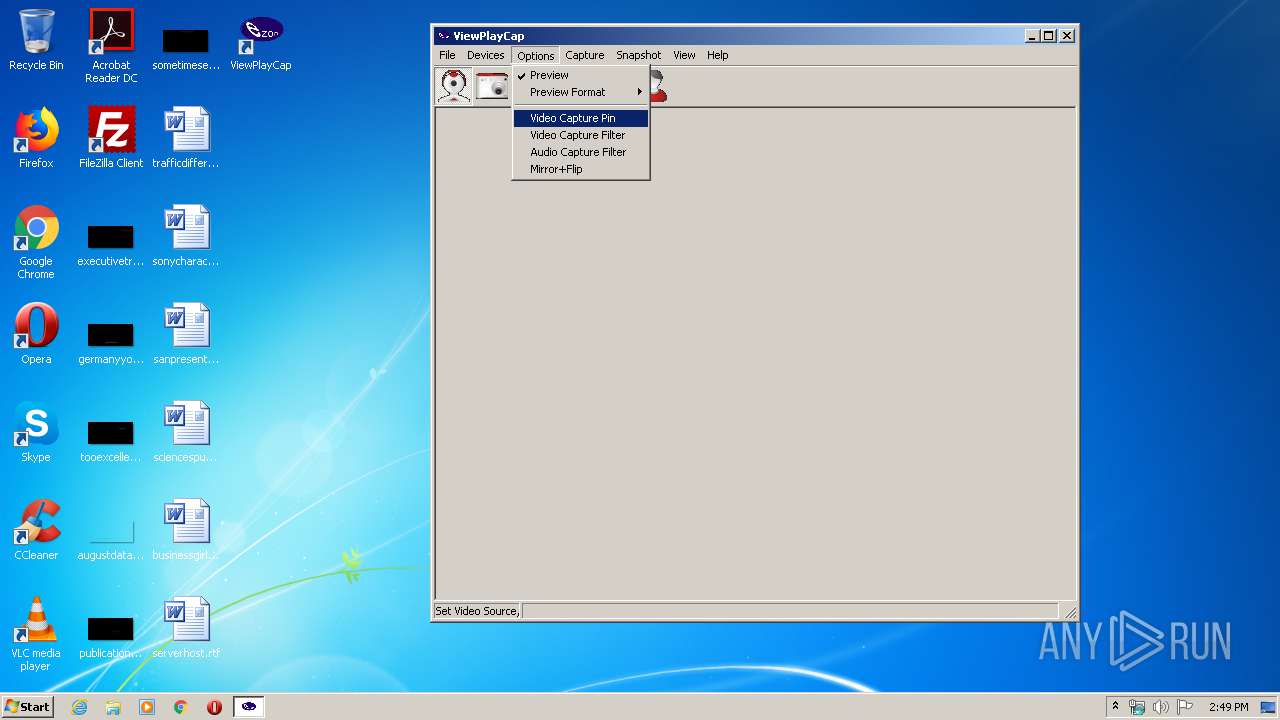This screenshot has height=720, width=1280.
Task: Select the VLC media player desktop icon
Action: click(x=36, y=634)
